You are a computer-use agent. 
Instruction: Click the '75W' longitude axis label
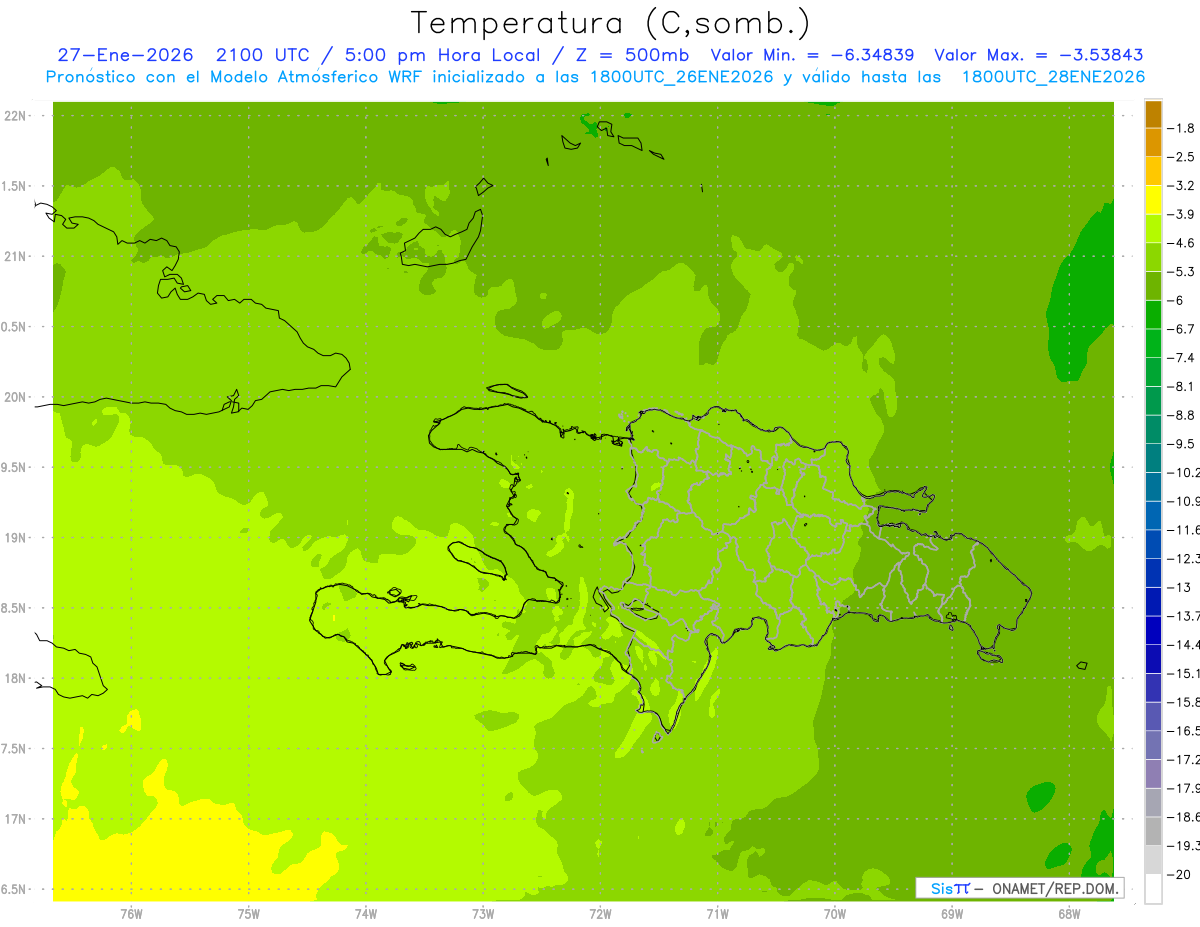pyautogui.click(x=249, y=914)
